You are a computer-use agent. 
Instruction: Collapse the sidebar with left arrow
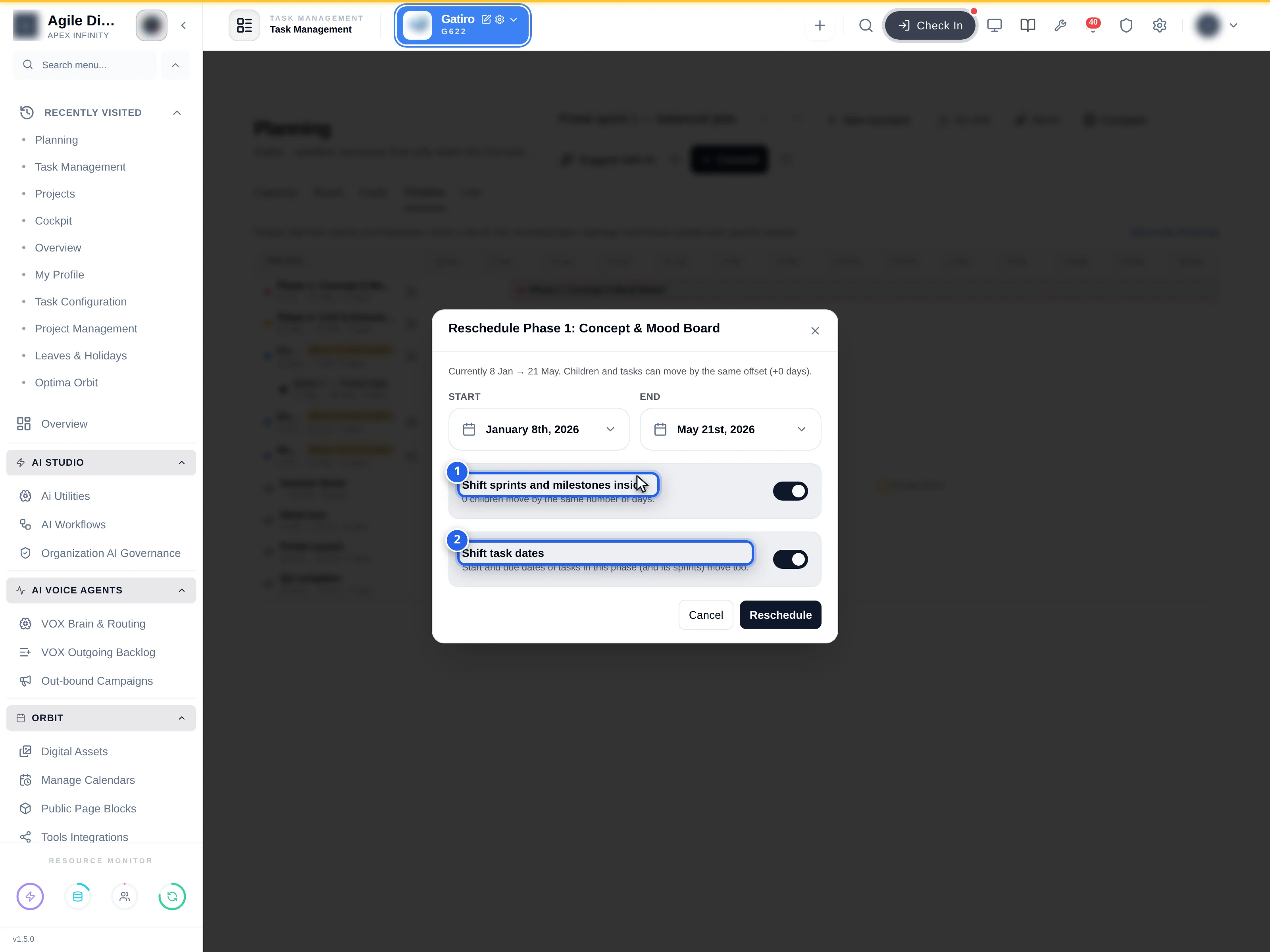pyautogui.click(x=183, y=25)
